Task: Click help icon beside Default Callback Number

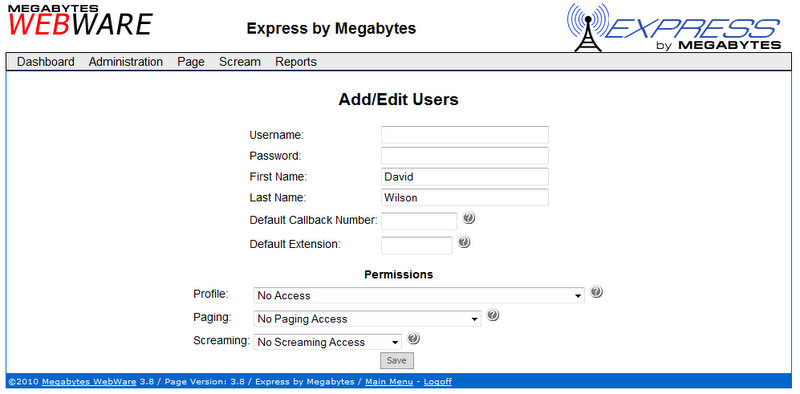Action: tap(469, 218)
